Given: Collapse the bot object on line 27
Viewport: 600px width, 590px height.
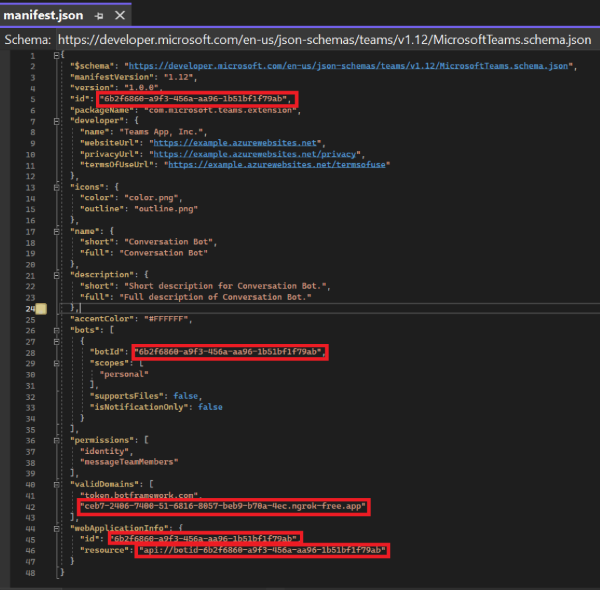Looking at the screenshot, I should coord(56,341).
